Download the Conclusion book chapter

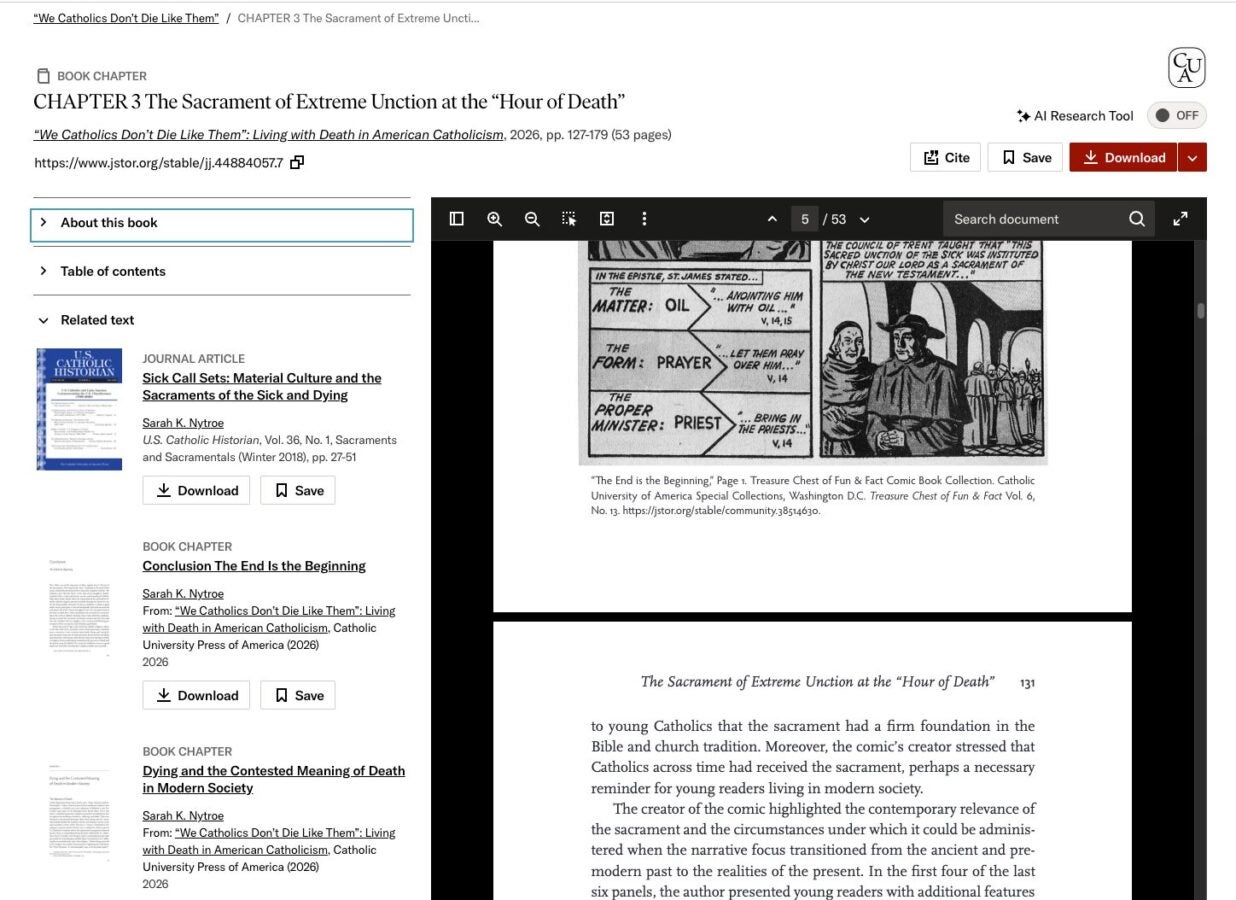(x=196, y=695)
